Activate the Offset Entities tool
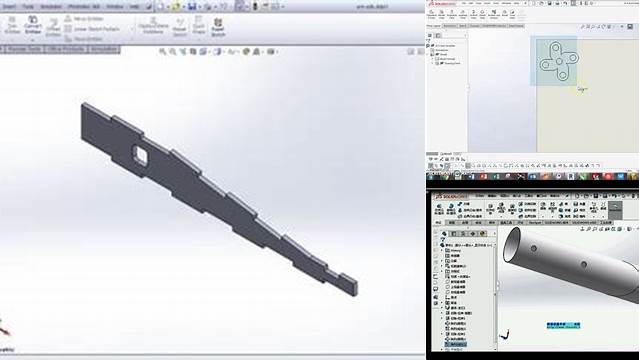This screenshot has width=639, height=360. click(x=53, y=28)
